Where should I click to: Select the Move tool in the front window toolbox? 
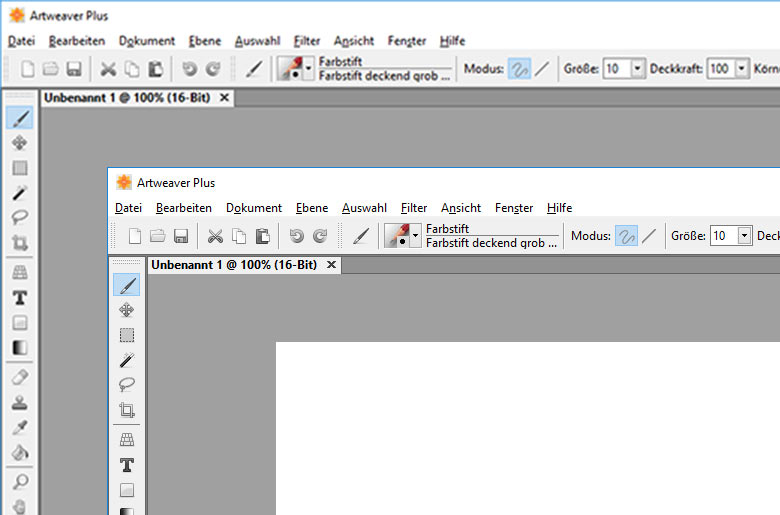(x=127, y=310)
